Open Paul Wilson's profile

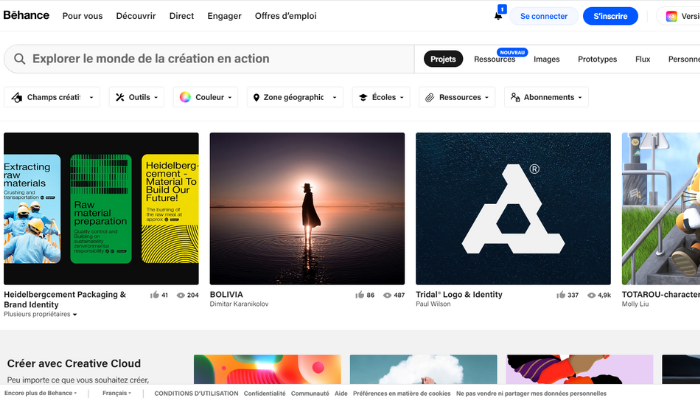click(x=433, y=304)
